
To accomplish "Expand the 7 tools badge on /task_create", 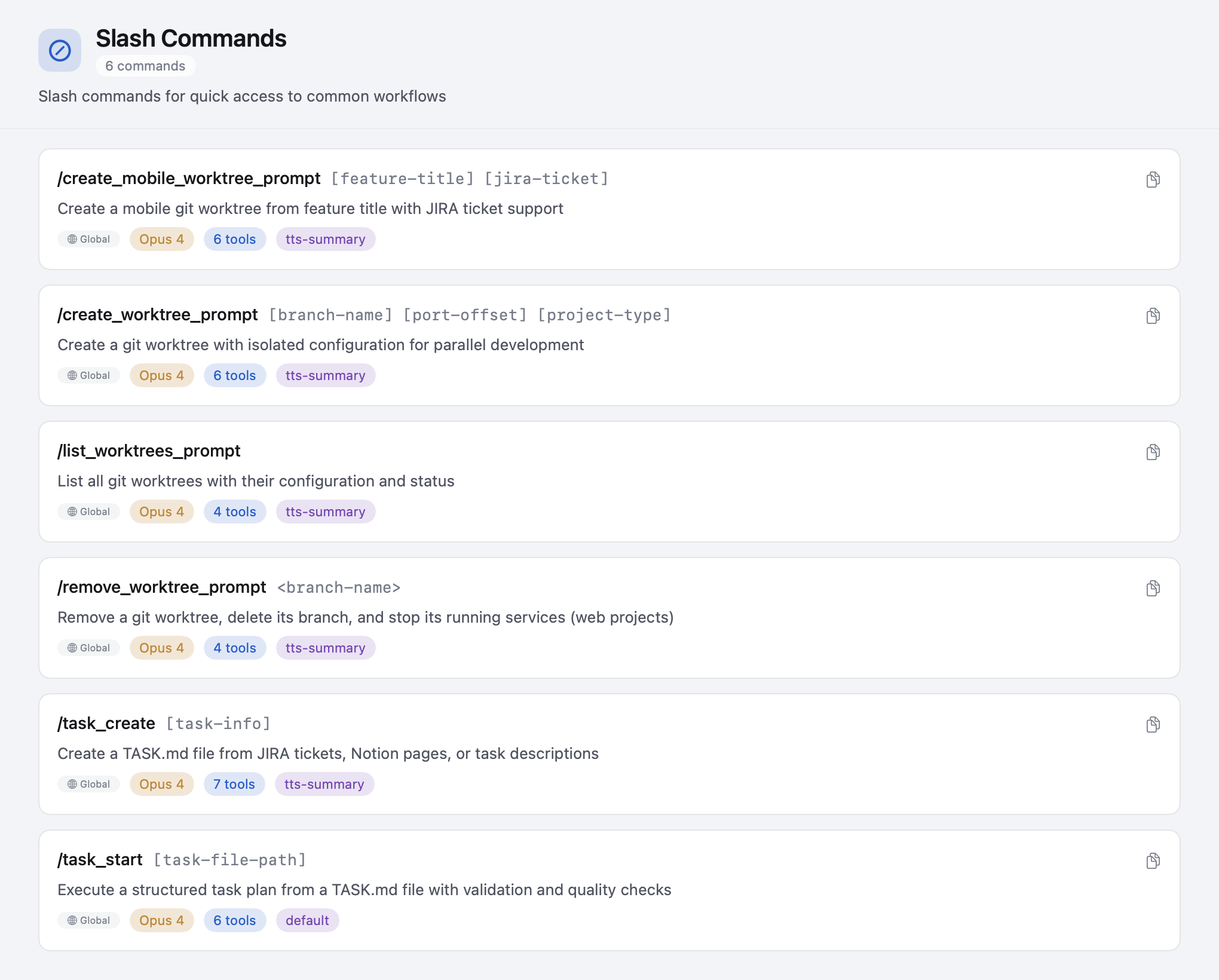I will [x=234, y=784].
